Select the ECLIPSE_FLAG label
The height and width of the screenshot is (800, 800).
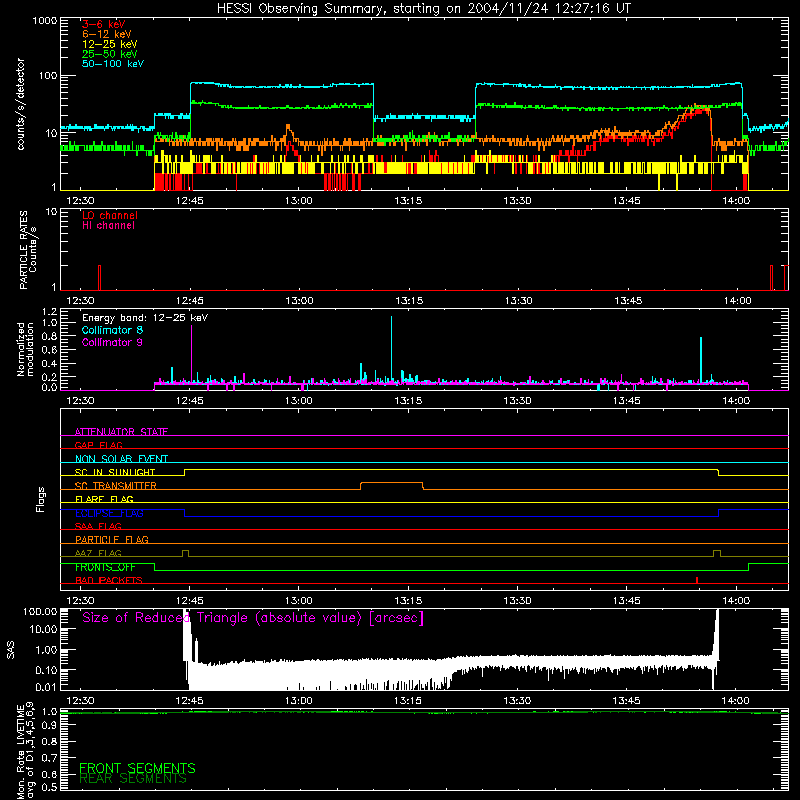pyautogui.click(x=109, y=513)
